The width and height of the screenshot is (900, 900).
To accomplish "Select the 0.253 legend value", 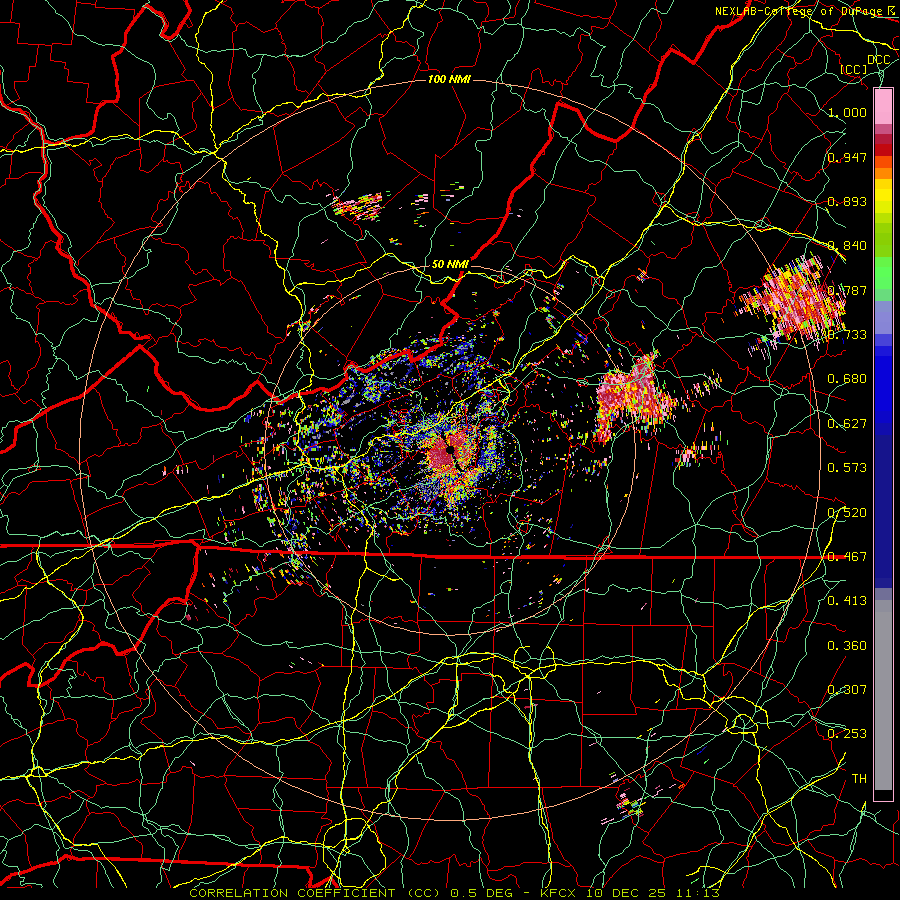I will (847, 734).
